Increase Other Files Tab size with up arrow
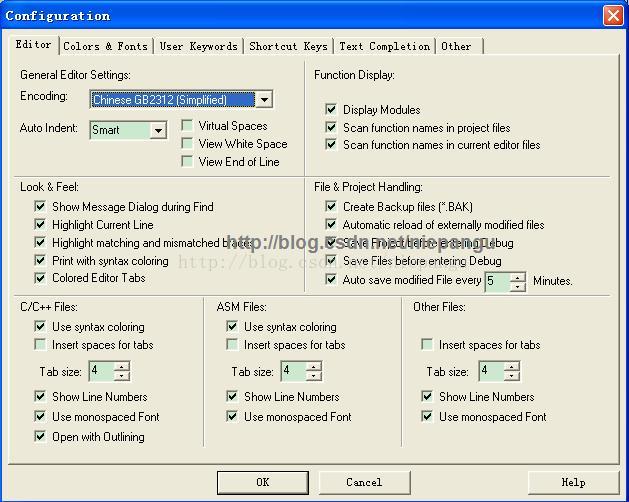This screenshot has height=502, width=629. (x=511, y=366)
